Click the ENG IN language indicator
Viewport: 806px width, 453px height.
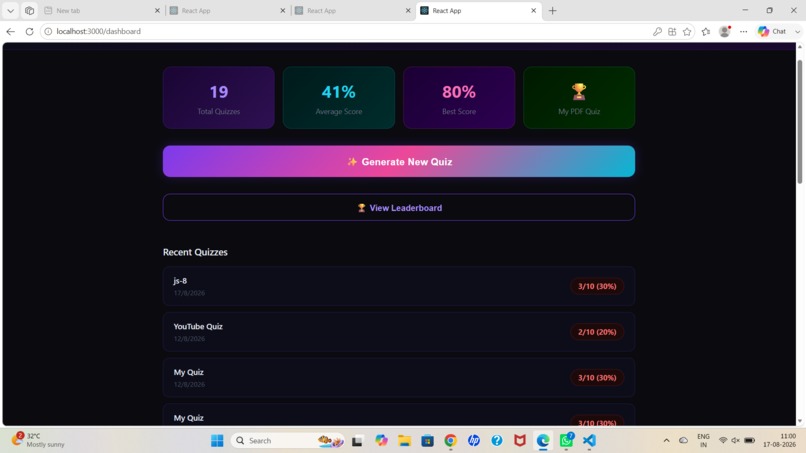(x=703, y=441)
